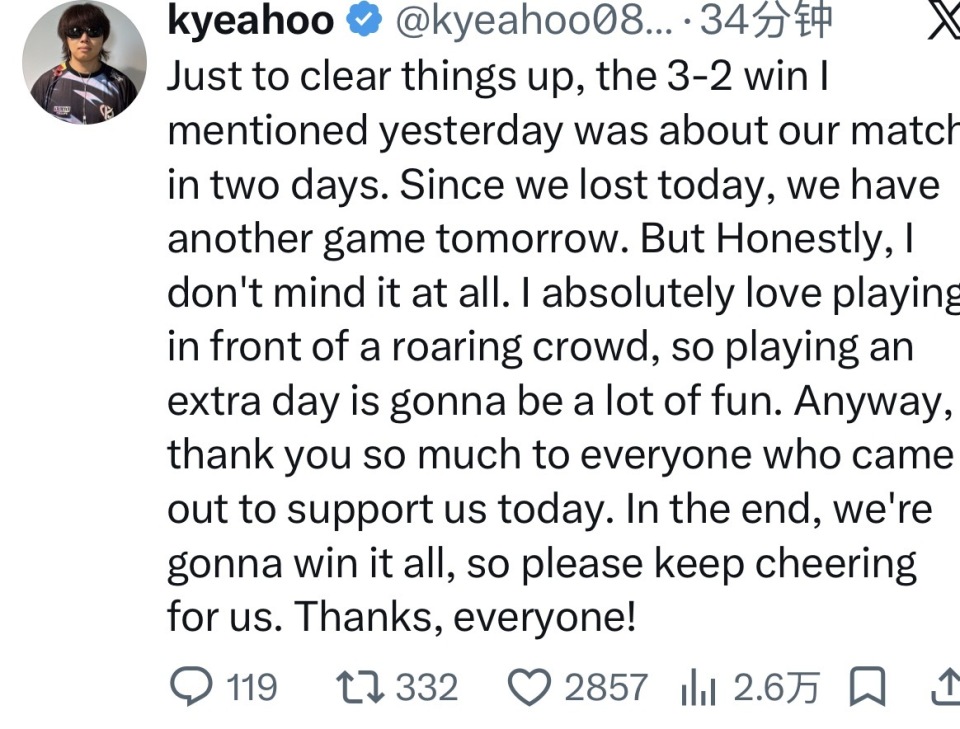Click the repost arrows icon
Viewport: 960px width, 729px height.
coord(361,687)
